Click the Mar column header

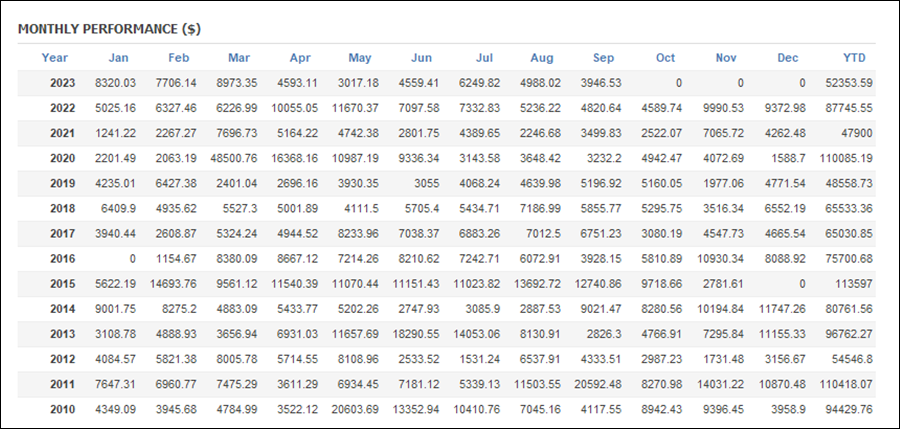[239, 58]
